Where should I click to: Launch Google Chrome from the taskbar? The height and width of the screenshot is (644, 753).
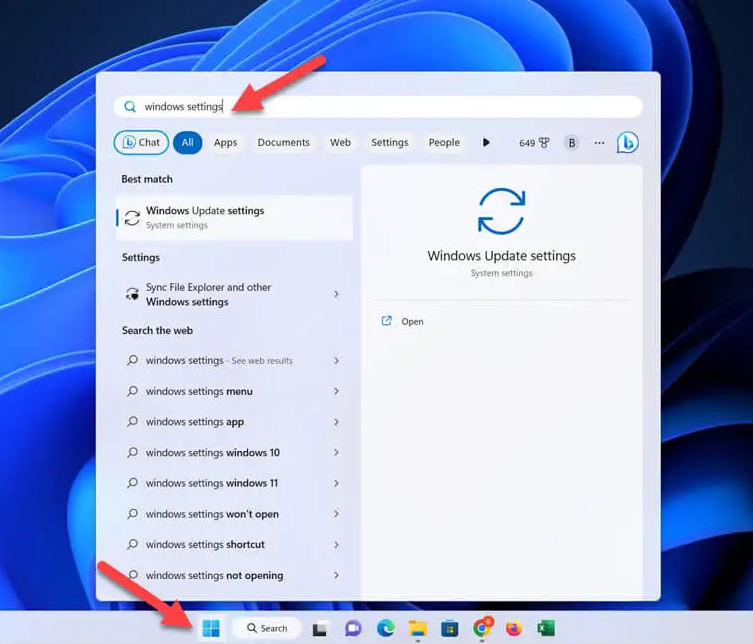482,627
